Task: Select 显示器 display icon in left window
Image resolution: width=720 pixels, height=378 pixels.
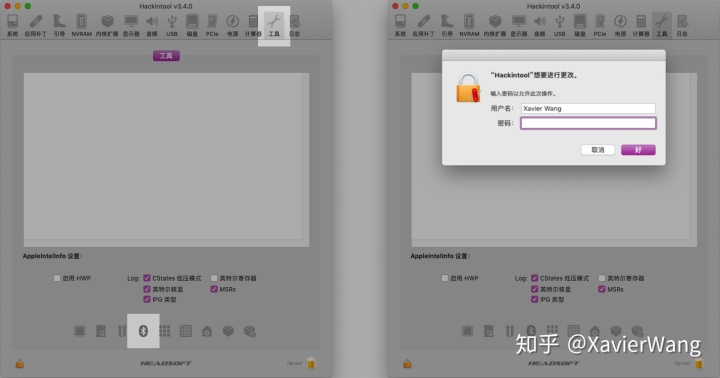Action: coord(131,25)
